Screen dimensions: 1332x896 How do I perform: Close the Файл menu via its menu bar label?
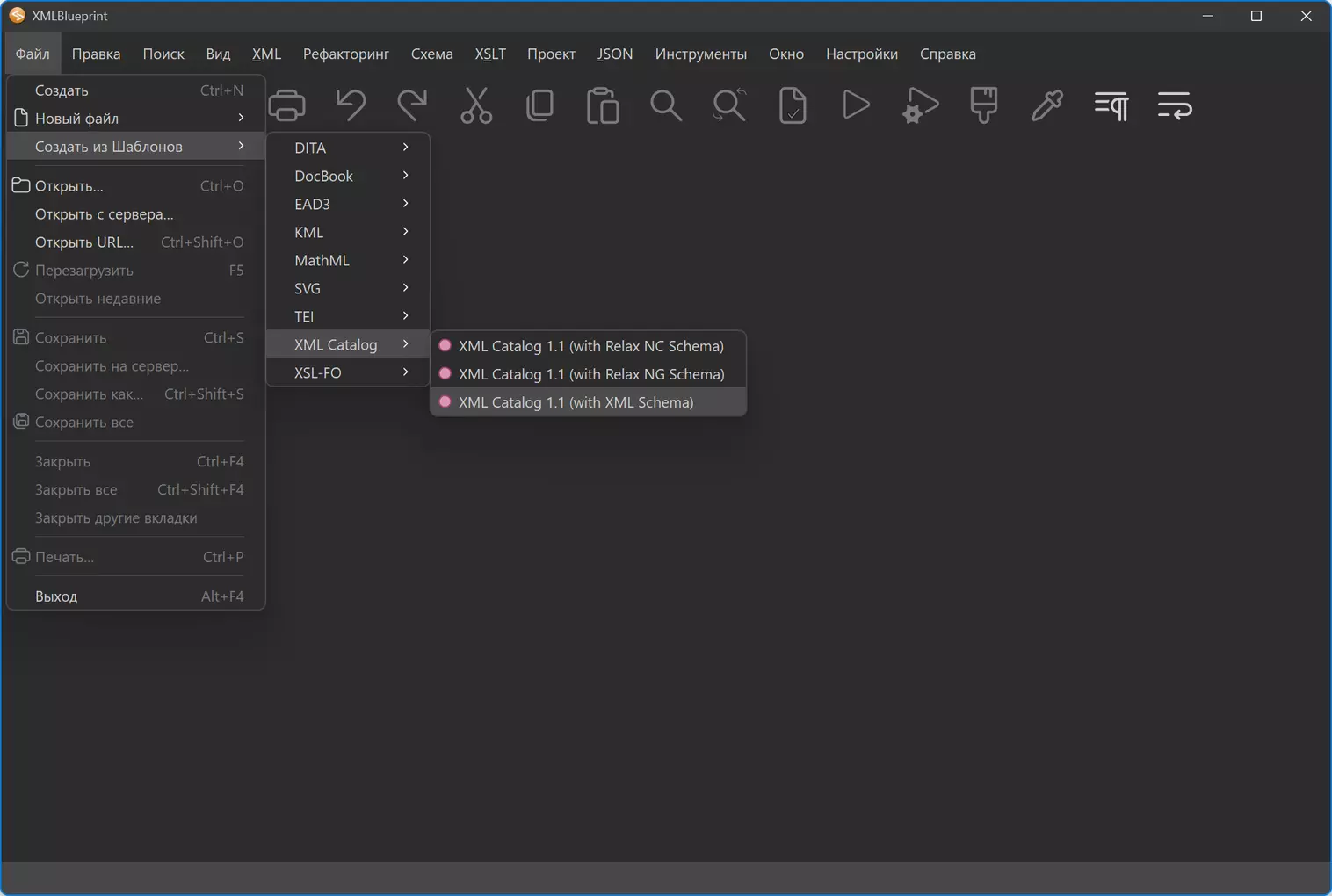pos(33,54)
